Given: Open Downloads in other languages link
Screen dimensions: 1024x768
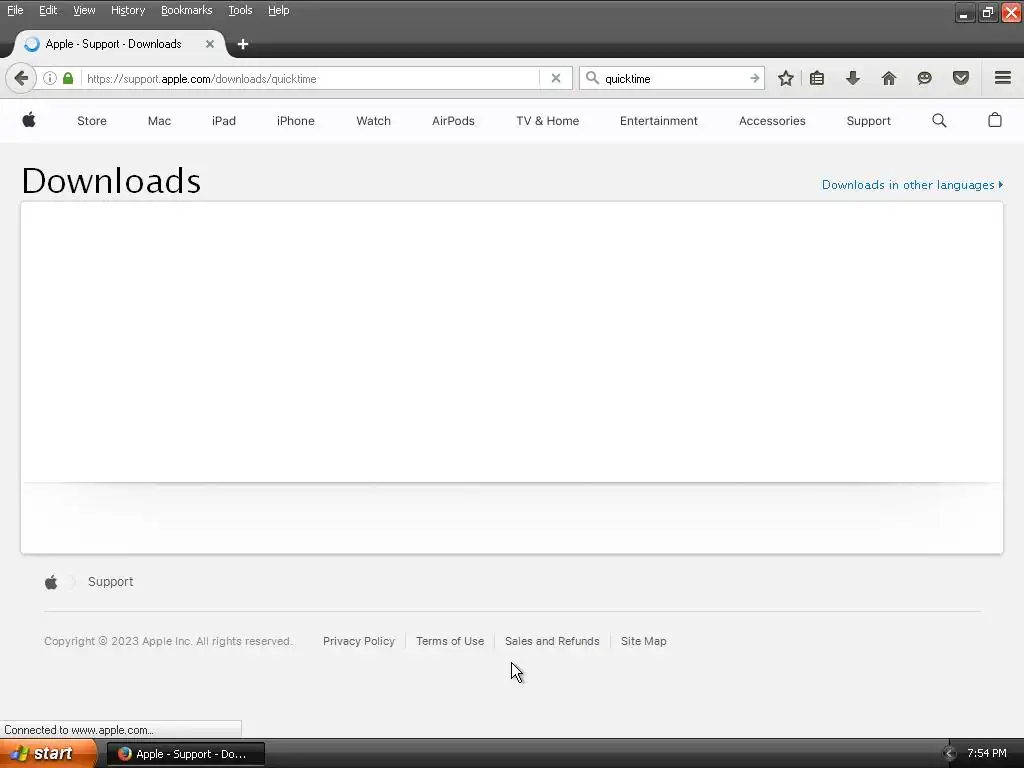Looking at the screenshot, I should (x=912, y=185).
